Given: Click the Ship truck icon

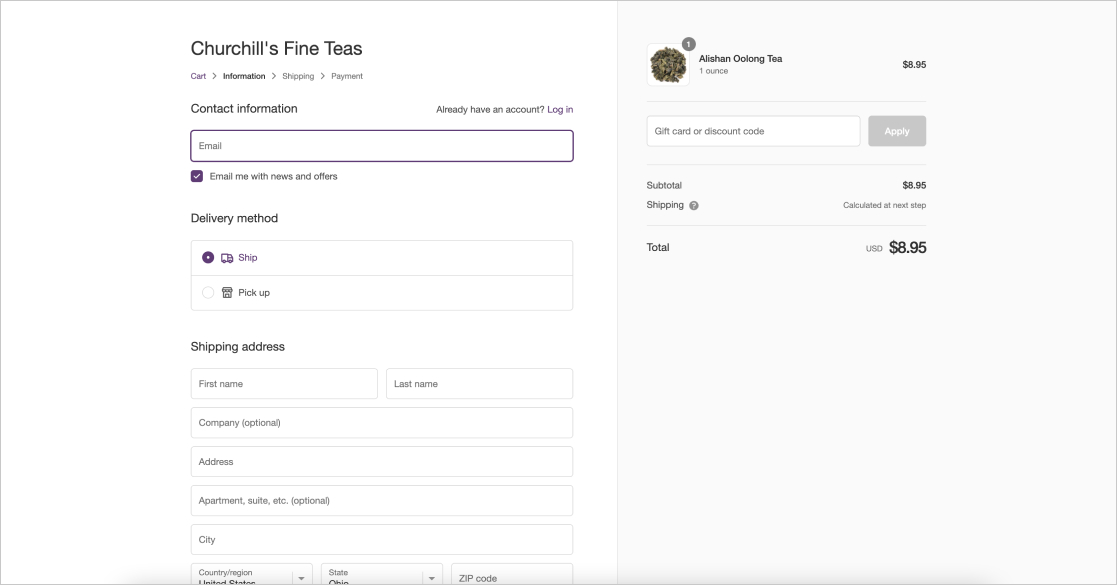Looking at the screenshot, I should 227,258.
